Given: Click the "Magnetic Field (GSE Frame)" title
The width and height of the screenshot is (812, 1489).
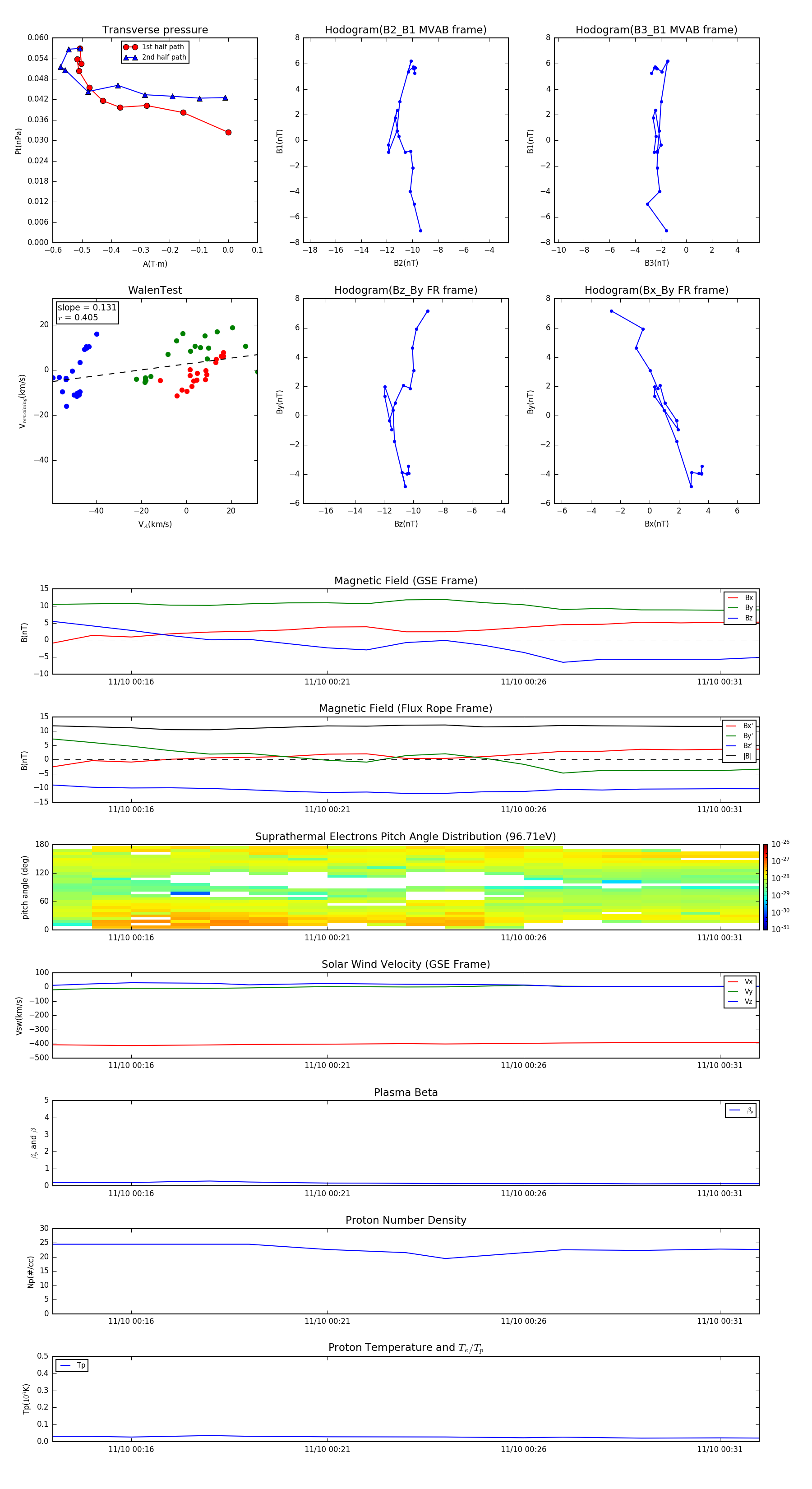Looking at the screenshot, I should coord(406,580).
